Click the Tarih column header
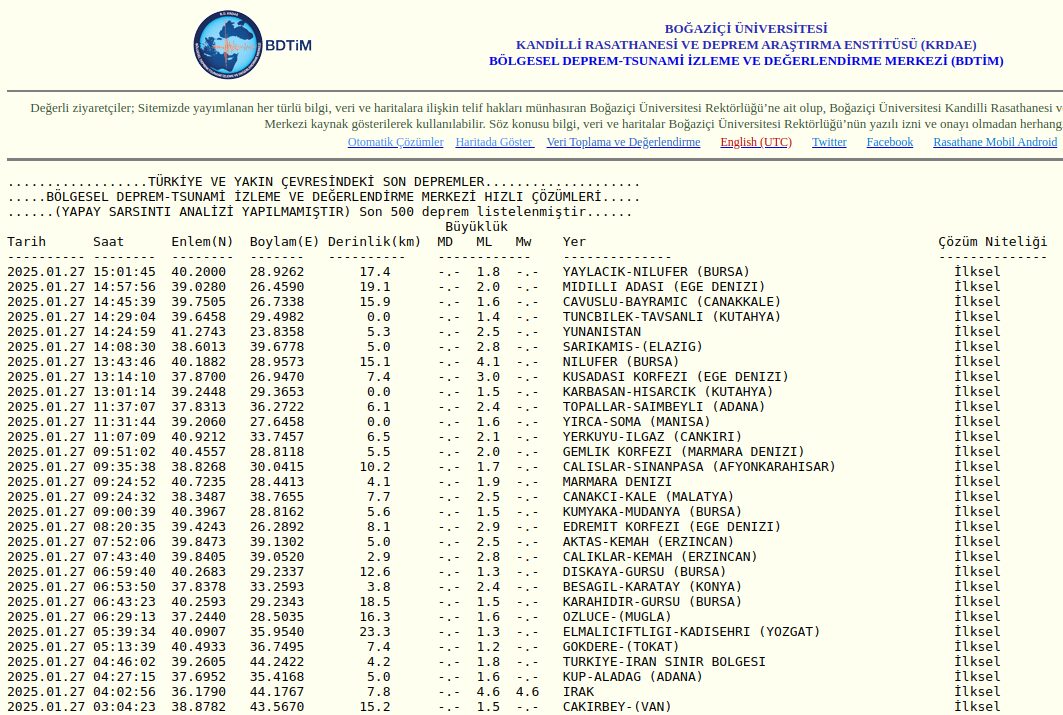Screen dimensions: 1063x715 [x=27, y=242]
